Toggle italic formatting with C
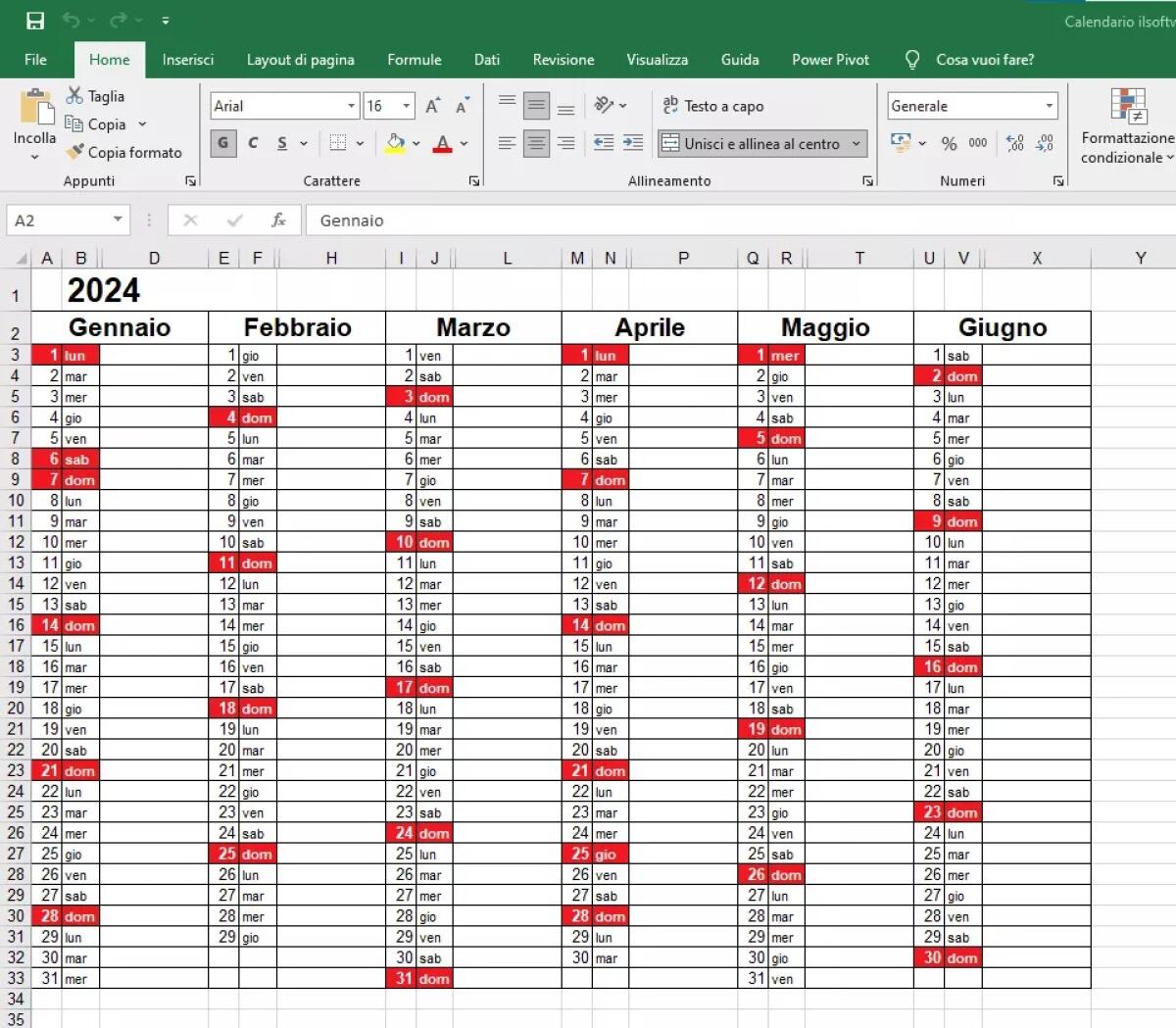 tap(253, 143)
